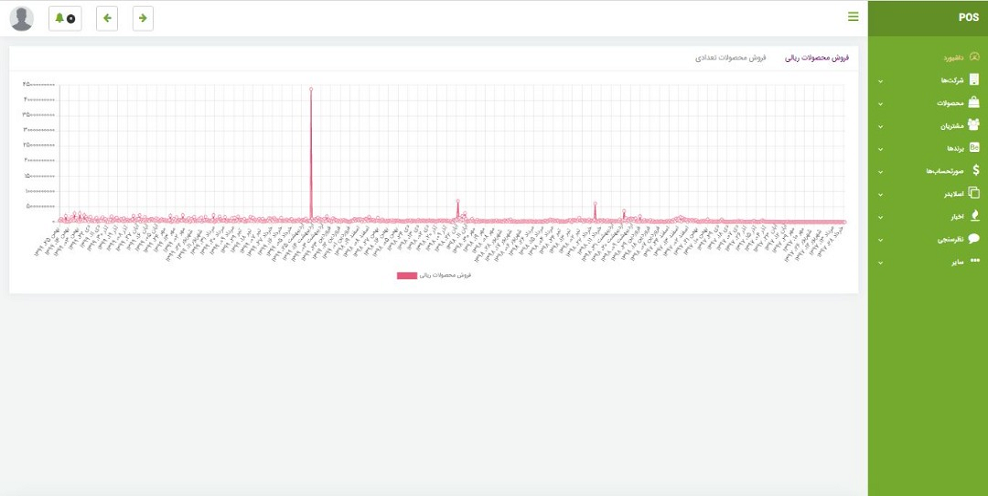Expand the سایر menu chevron
988x496 pixels.
click(x=880, y=263)
